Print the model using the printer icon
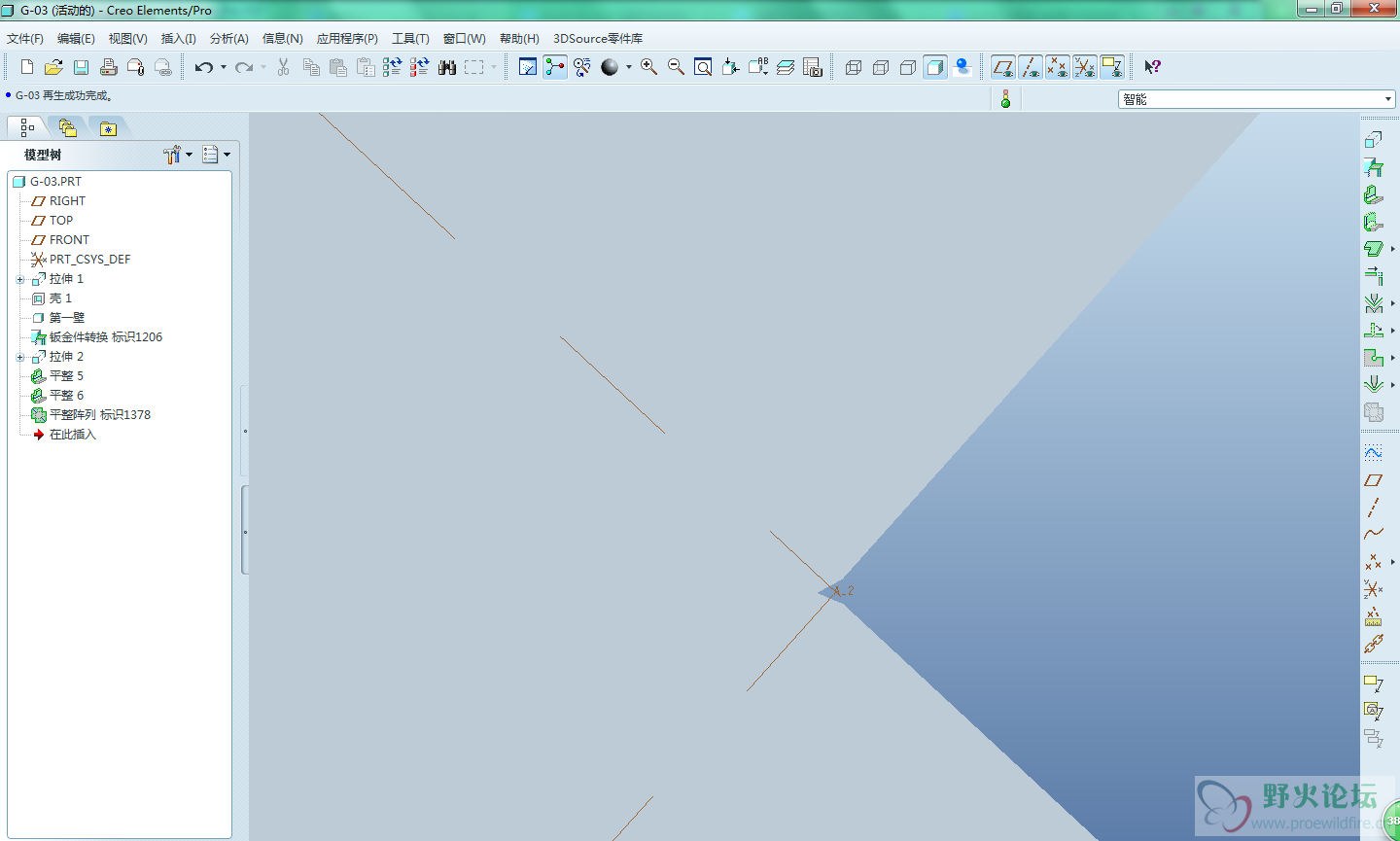This screenshot has height=841, width=1400. tap(108, 67)
